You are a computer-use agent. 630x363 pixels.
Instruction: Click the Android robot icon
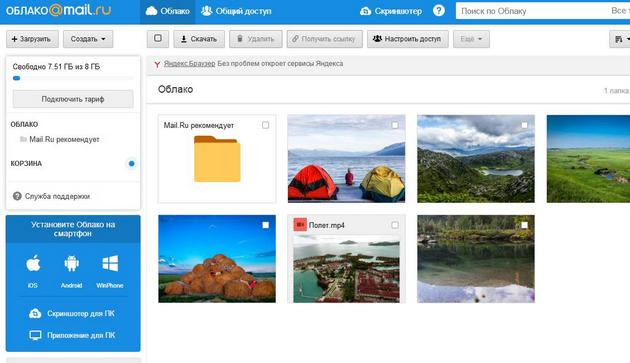72,264
